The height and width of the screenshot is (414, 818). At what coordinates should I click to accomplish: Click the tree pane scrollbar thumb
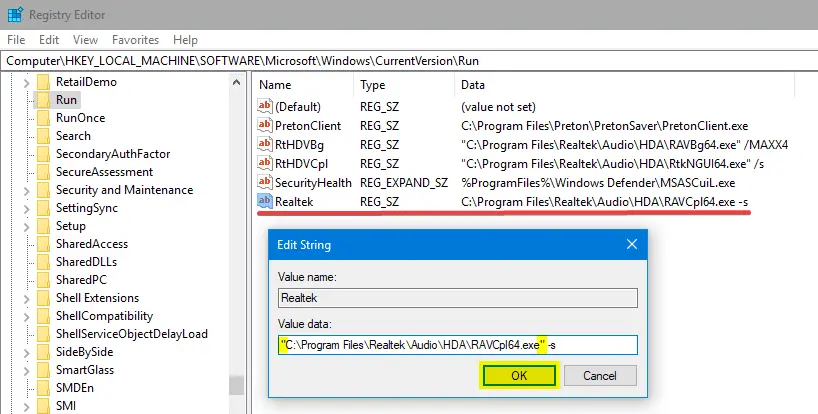236,385
